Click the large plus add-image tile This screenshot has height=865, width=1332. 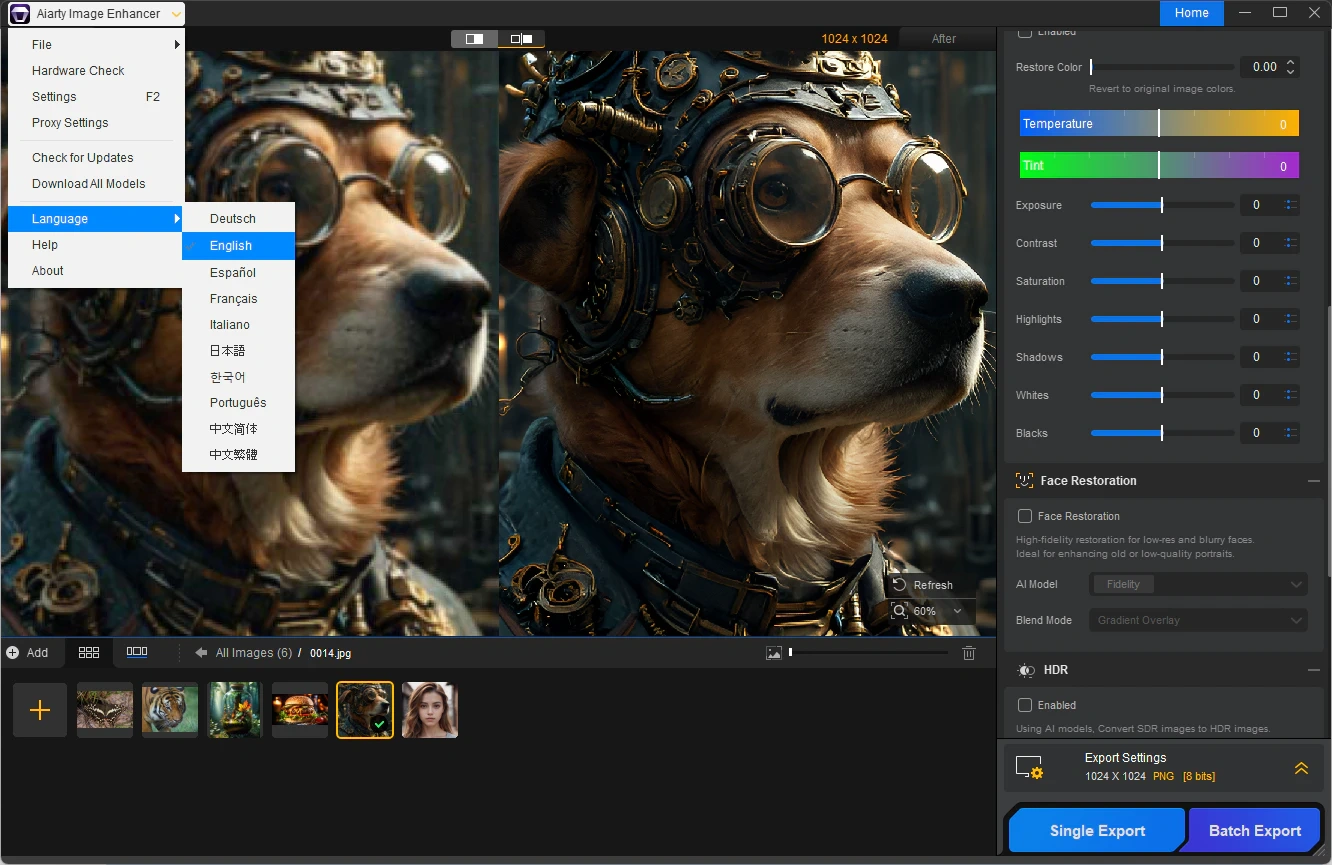pos(40,710)
